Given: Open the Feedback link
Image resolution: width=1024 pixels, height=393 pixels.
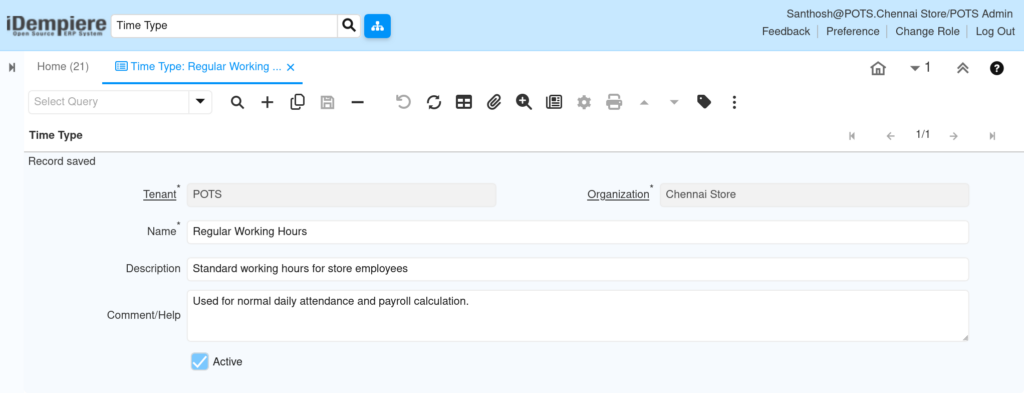Looking at the screenshot, I should tap(786, 31).
